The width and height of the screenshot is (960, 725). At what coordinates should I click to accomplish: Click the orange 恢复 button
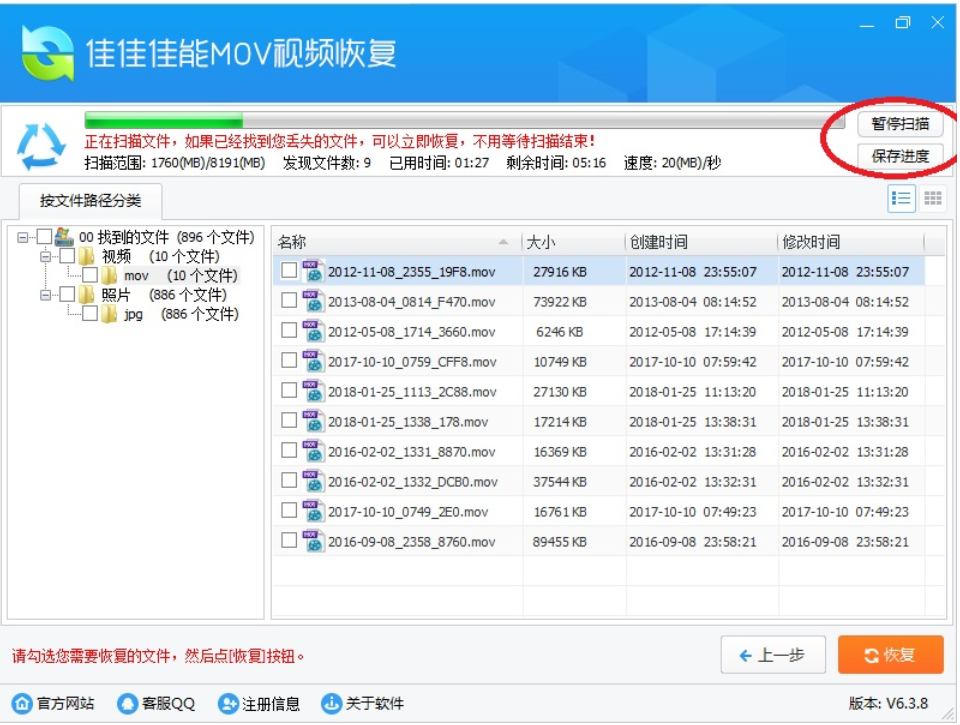[890, 655]
